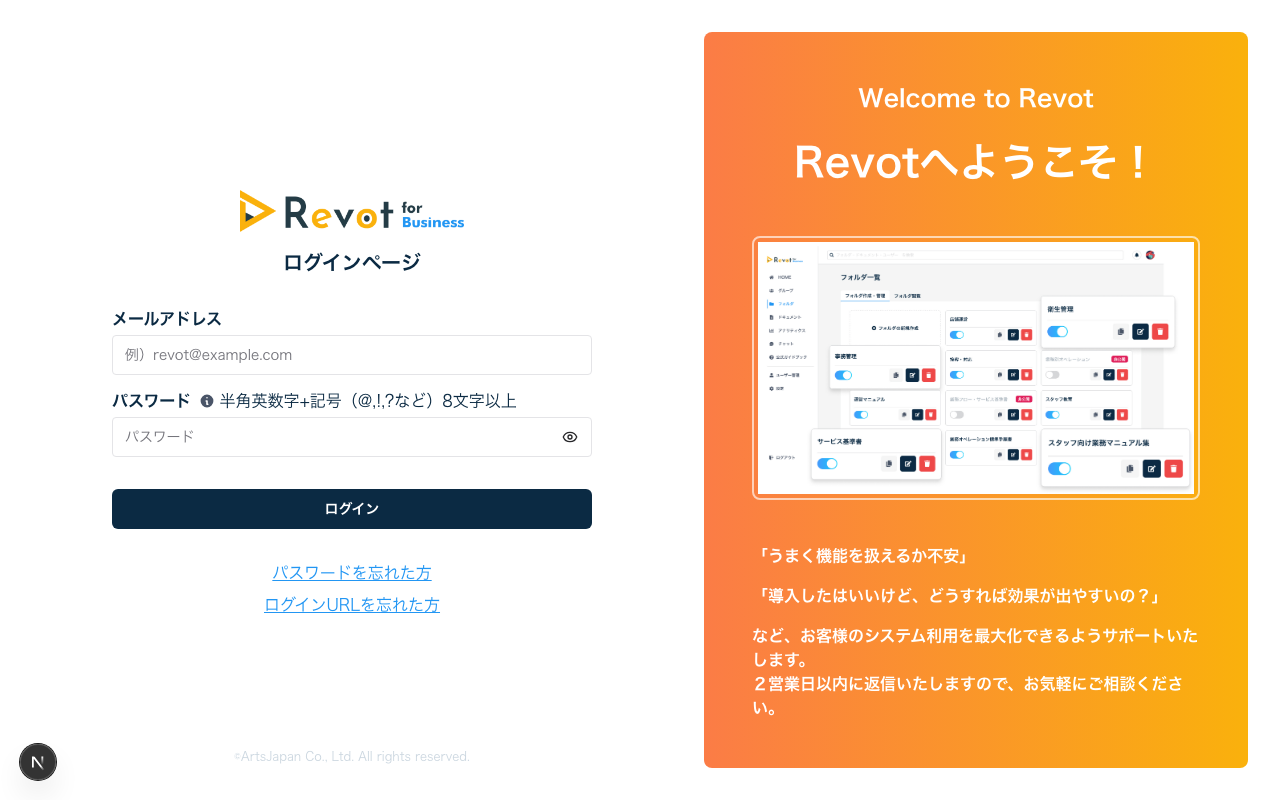This screenshot has height=800, width=1280.
Task: Toggle the サービス基準書 folder switch
Action: point(827,463)
